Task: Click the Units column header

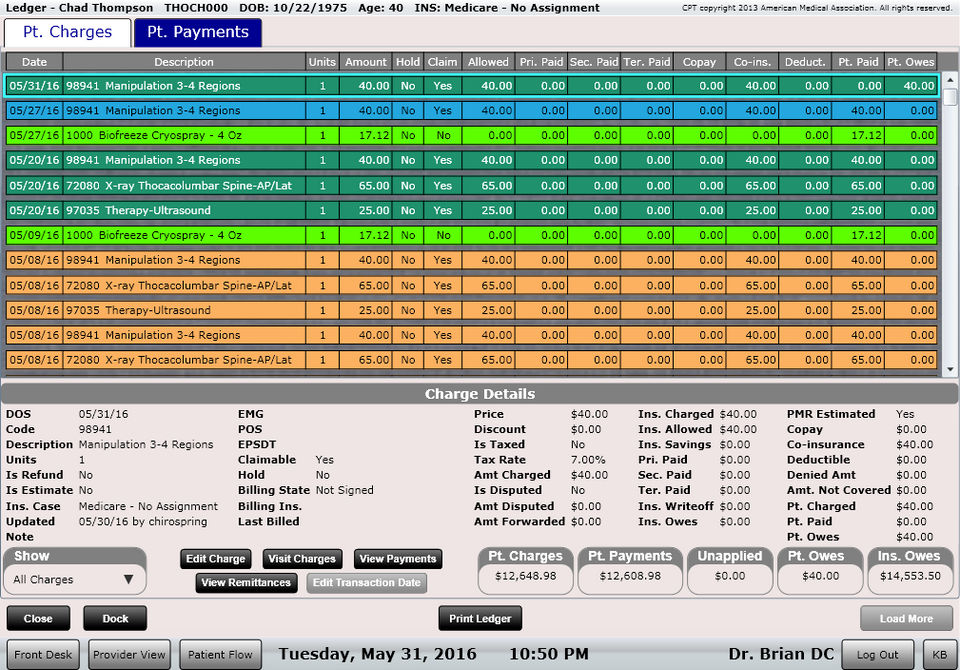Action: point(322,62)
